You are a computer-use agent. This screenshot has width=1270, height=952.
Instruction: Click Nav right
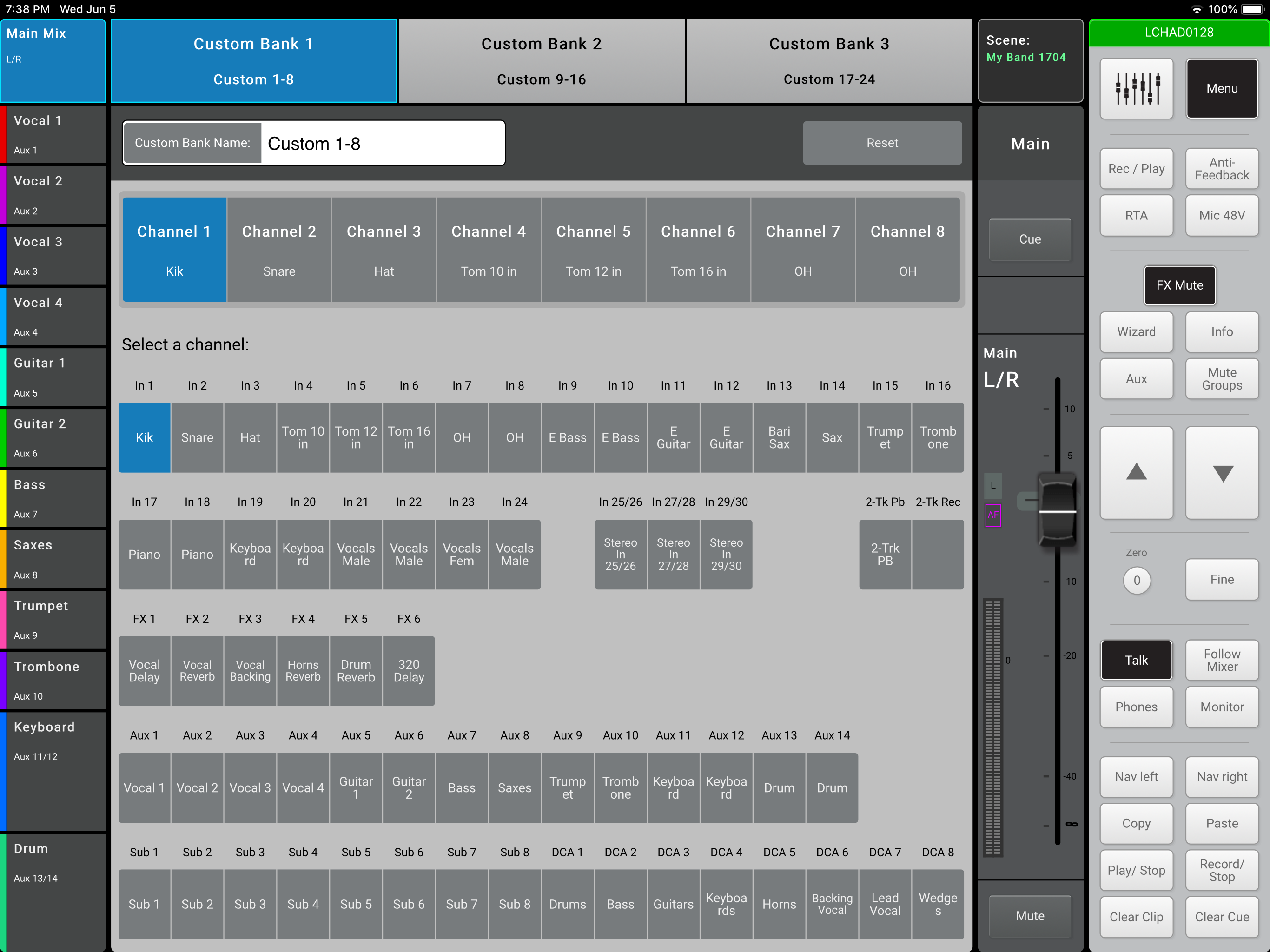(x=1222, y=777)
